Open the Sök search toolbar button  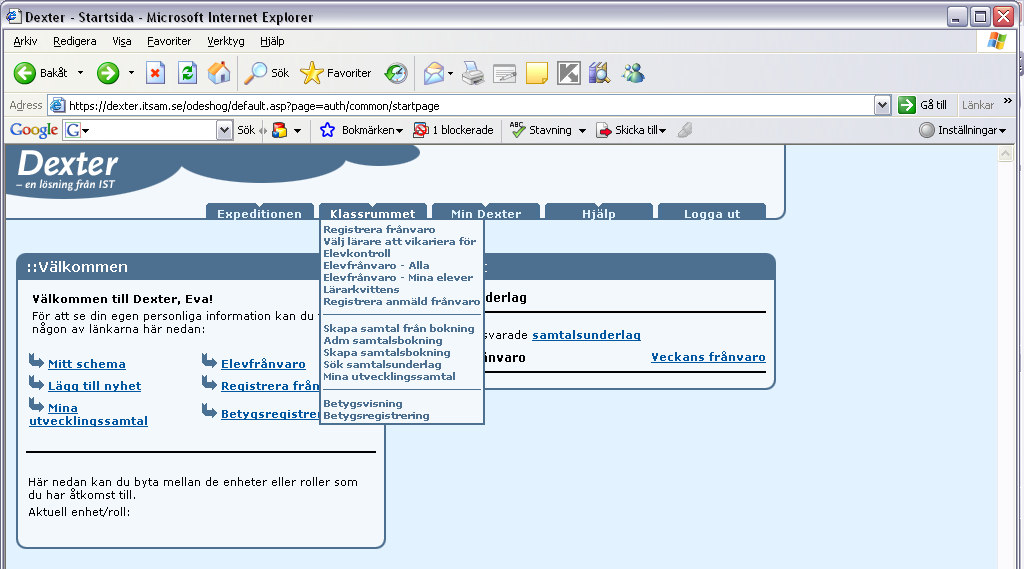[266, 73]
